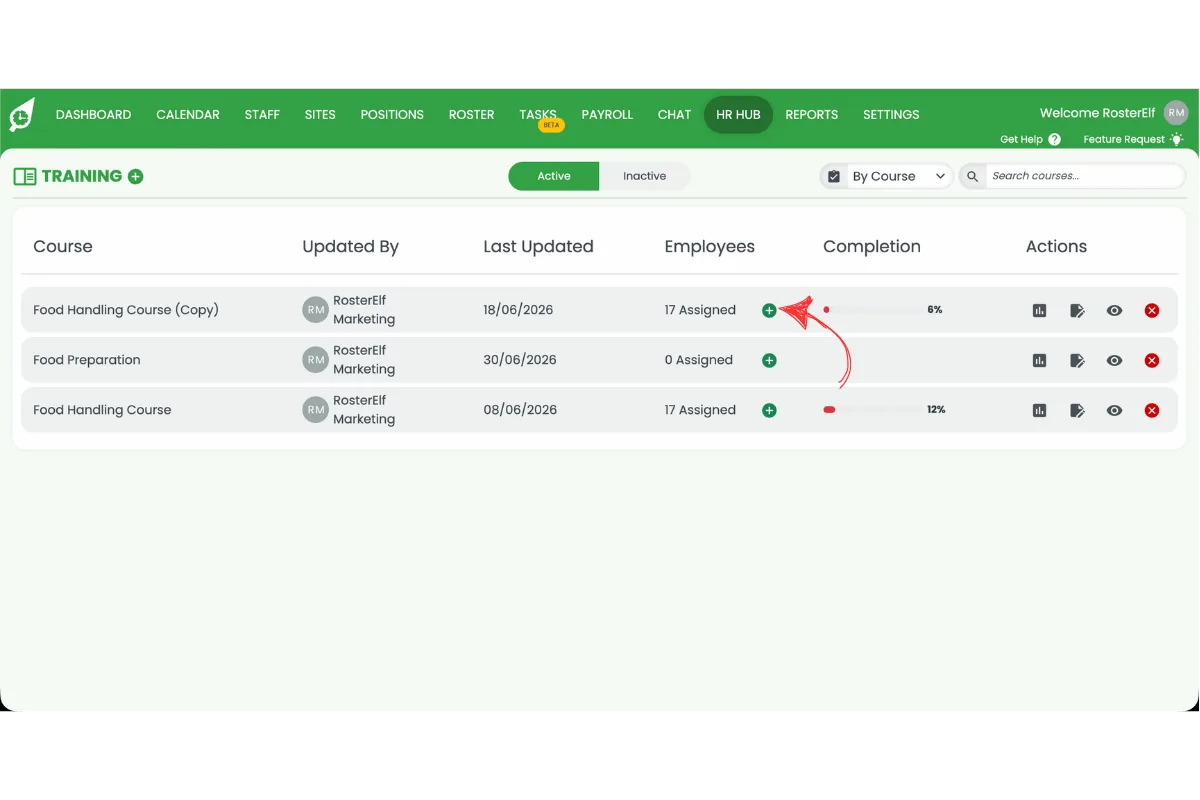The image size is (1200, 800).
Task: Open report chart for Food Preparation
Action: pyautogui.click(x=1040, y=360)
